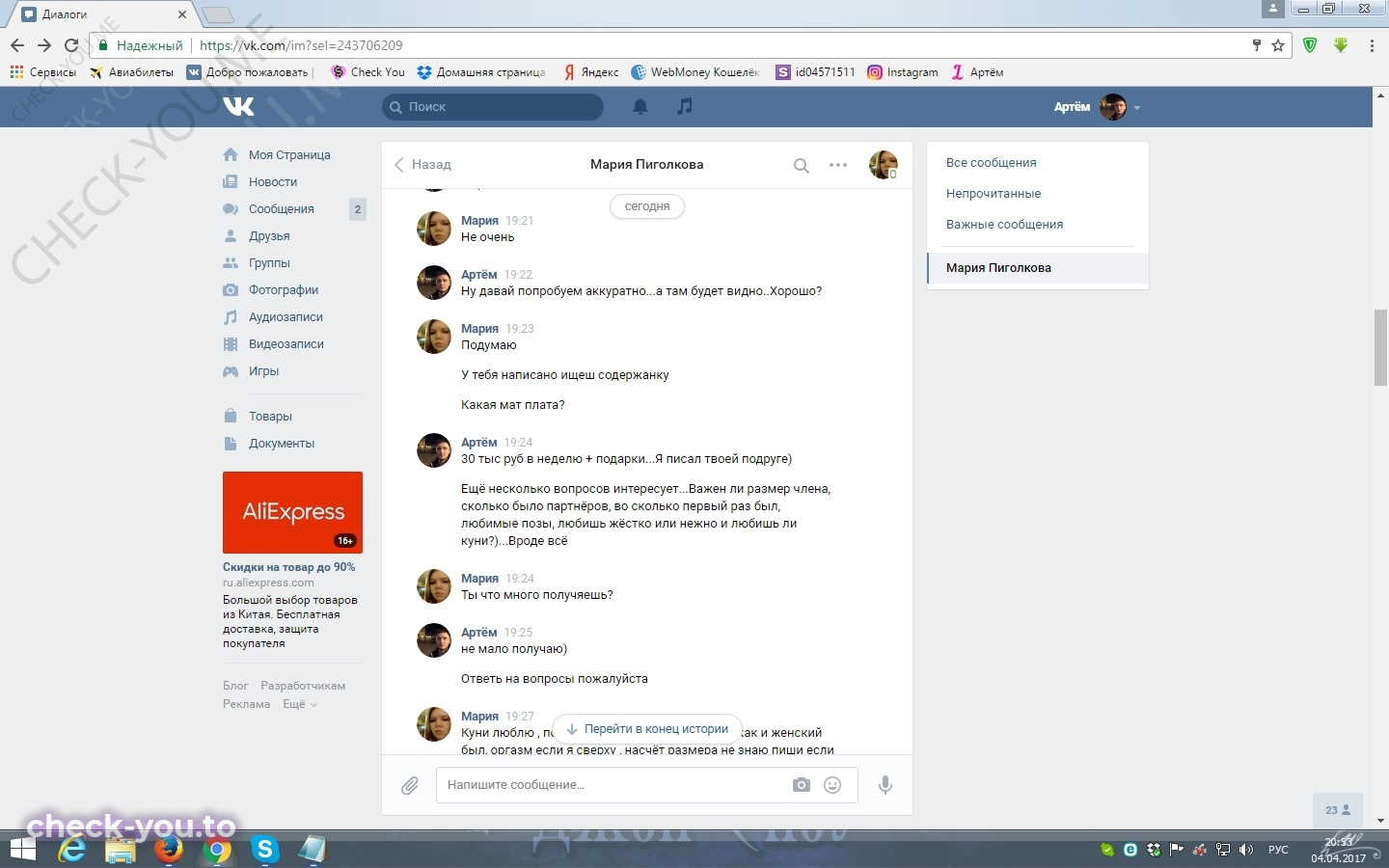Click Windows Start button

click(21, 850)
